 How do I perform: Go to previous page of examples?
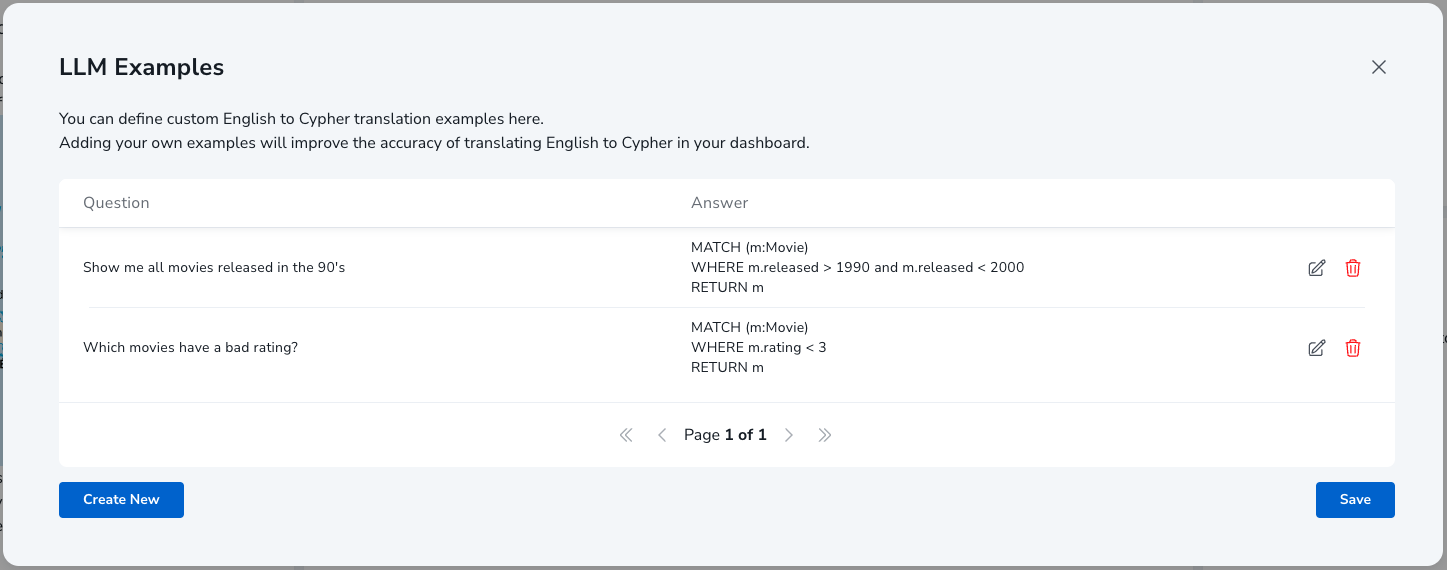click(x=662, y=435)
